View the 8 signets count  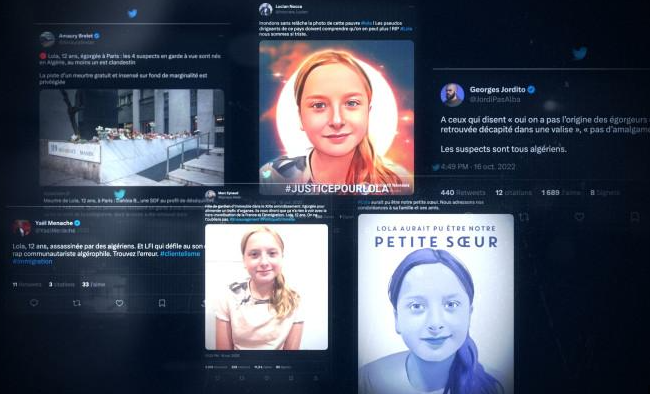click(605, 192)
